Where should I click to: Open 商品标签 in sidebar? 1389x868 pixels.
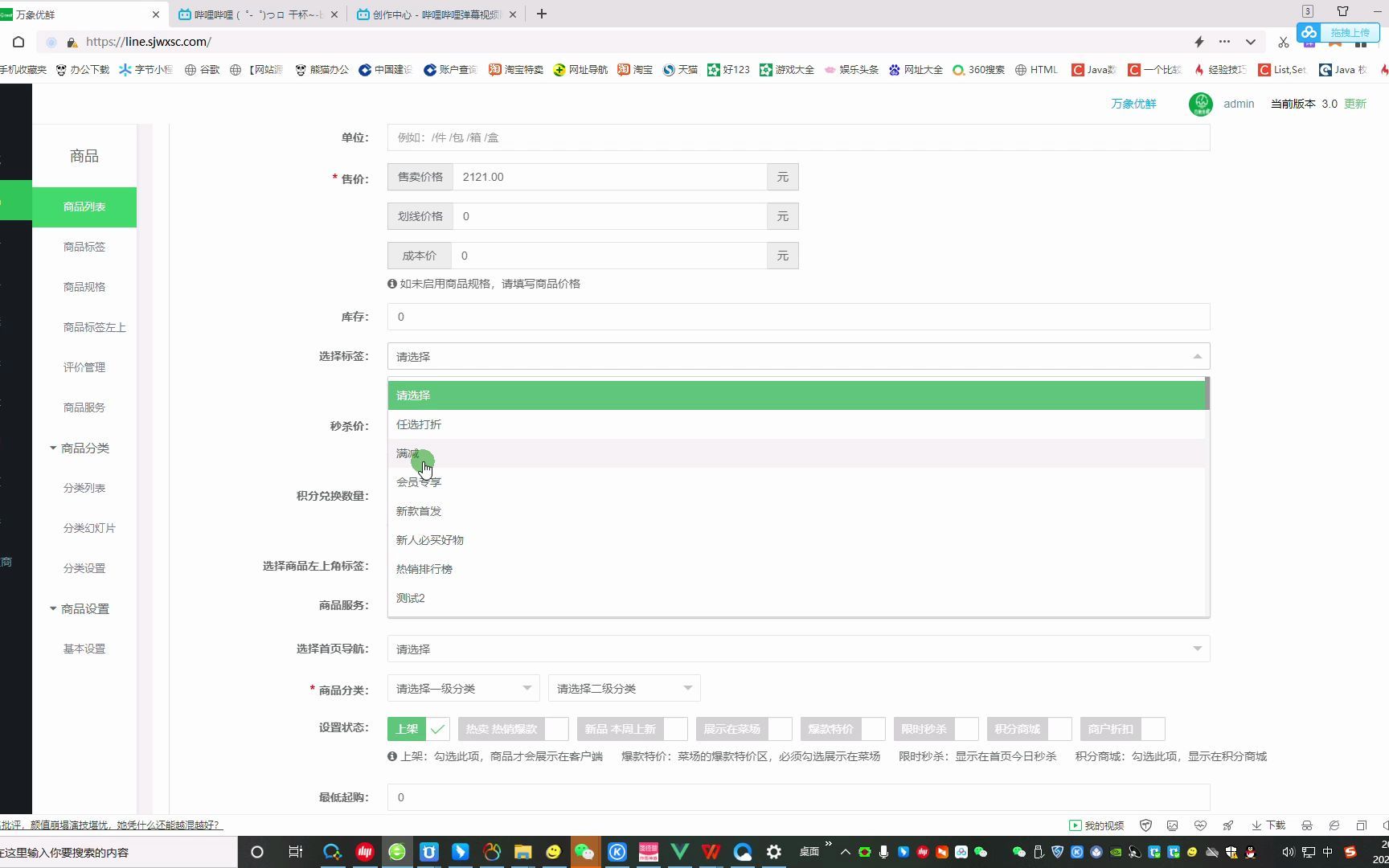pyautogui.click(x=84, y=247)
